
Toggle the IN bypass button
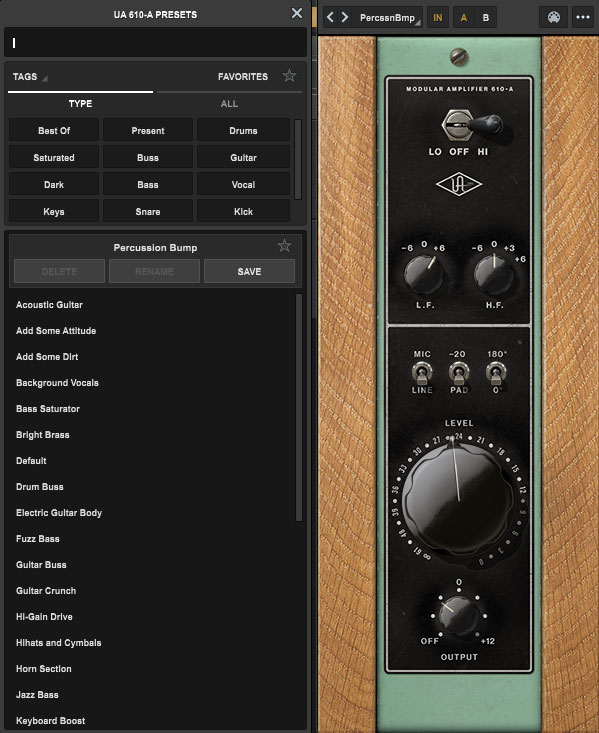[x=438, y=18]
